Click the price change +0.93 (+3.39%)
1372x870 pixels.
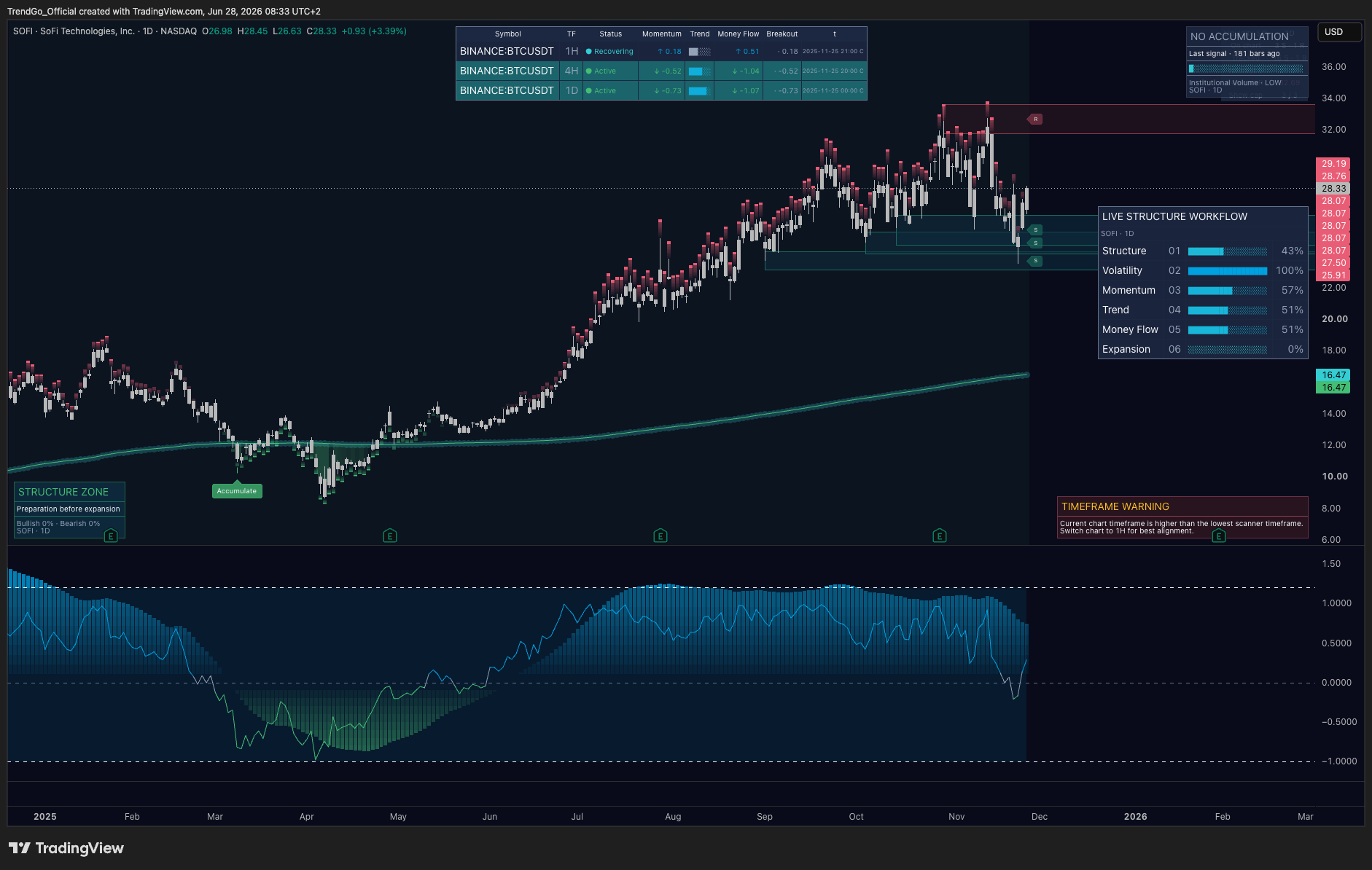[x=374, y=31]
